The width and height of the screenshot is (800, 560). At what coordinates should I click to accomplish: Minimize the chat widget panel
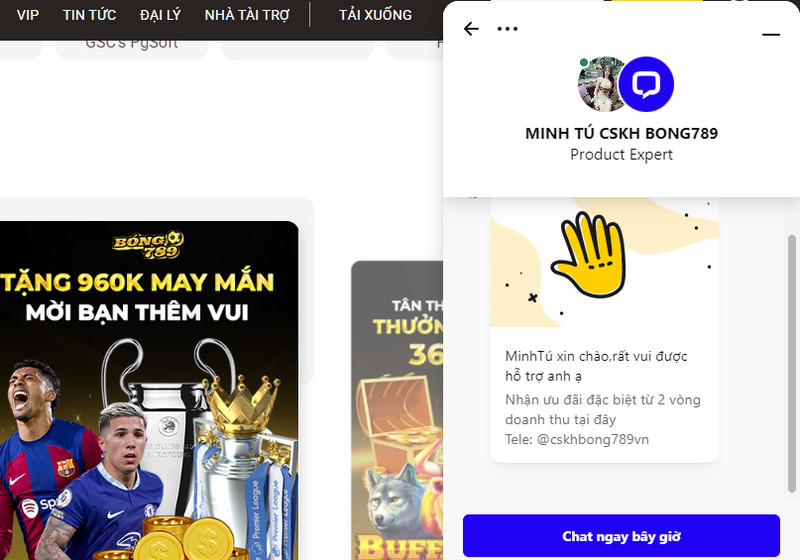tap(771, 35)
